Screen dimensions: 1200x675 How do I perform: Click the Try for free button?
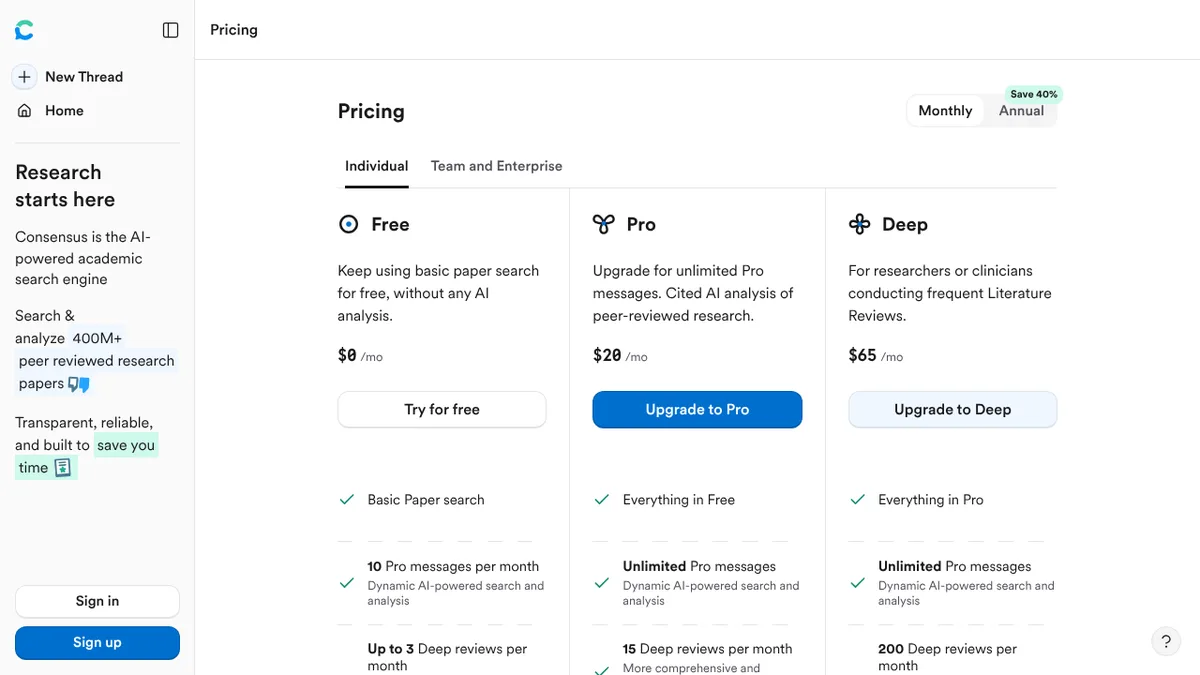click(x=442, y=410)
